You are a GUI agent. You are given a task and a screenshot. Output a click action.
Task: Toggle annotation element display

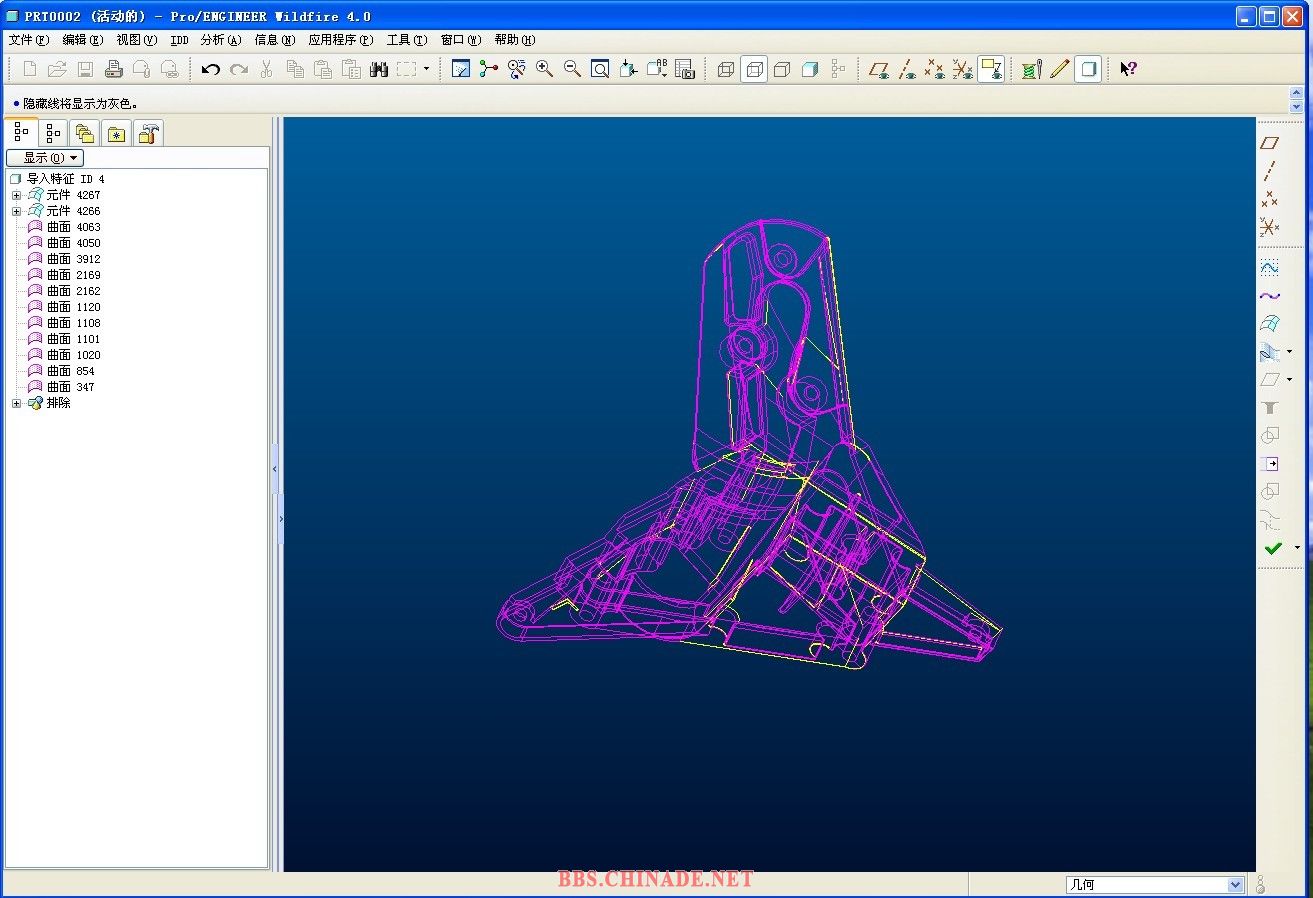click(x=991, y=69)
